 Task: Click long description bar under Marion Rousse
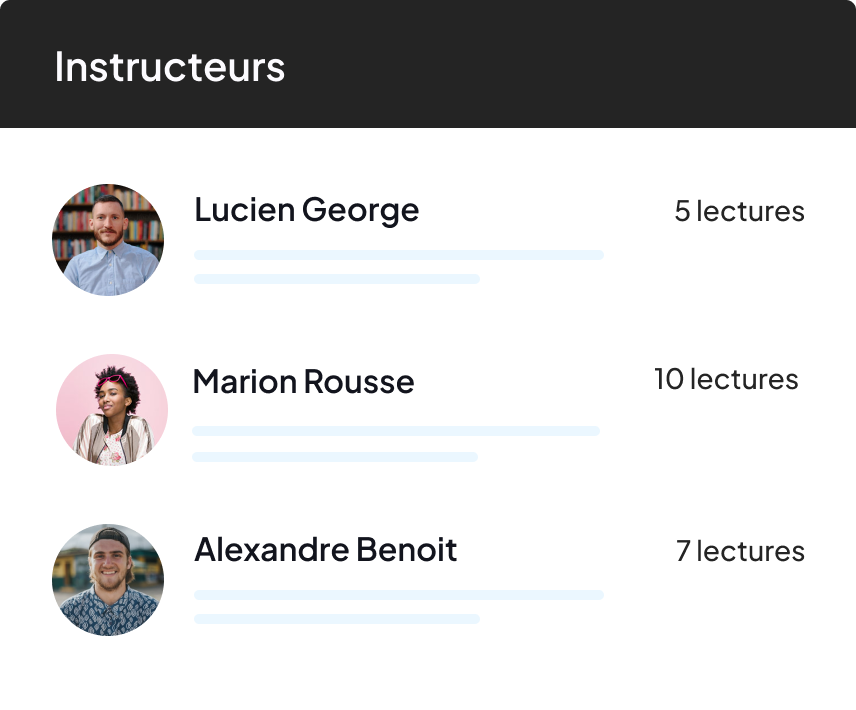pos(396,431)
